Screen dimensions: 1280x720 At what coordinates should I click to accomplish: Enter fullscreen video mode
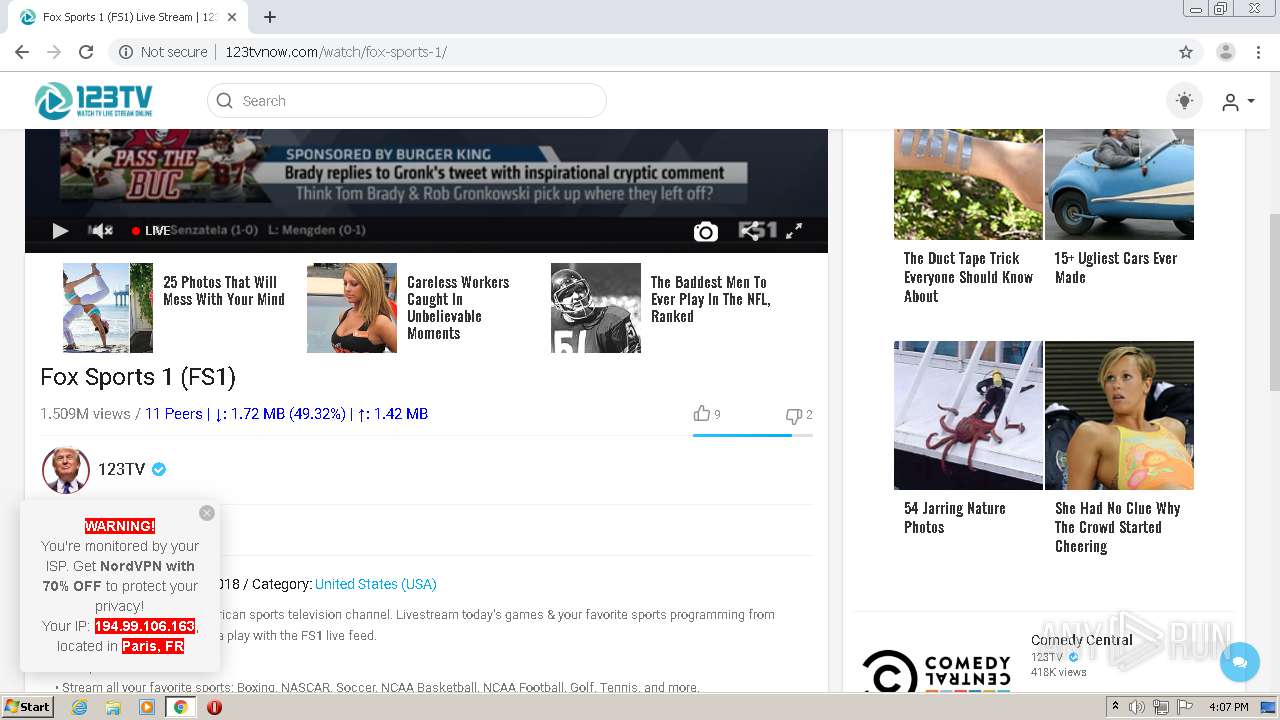794,231
